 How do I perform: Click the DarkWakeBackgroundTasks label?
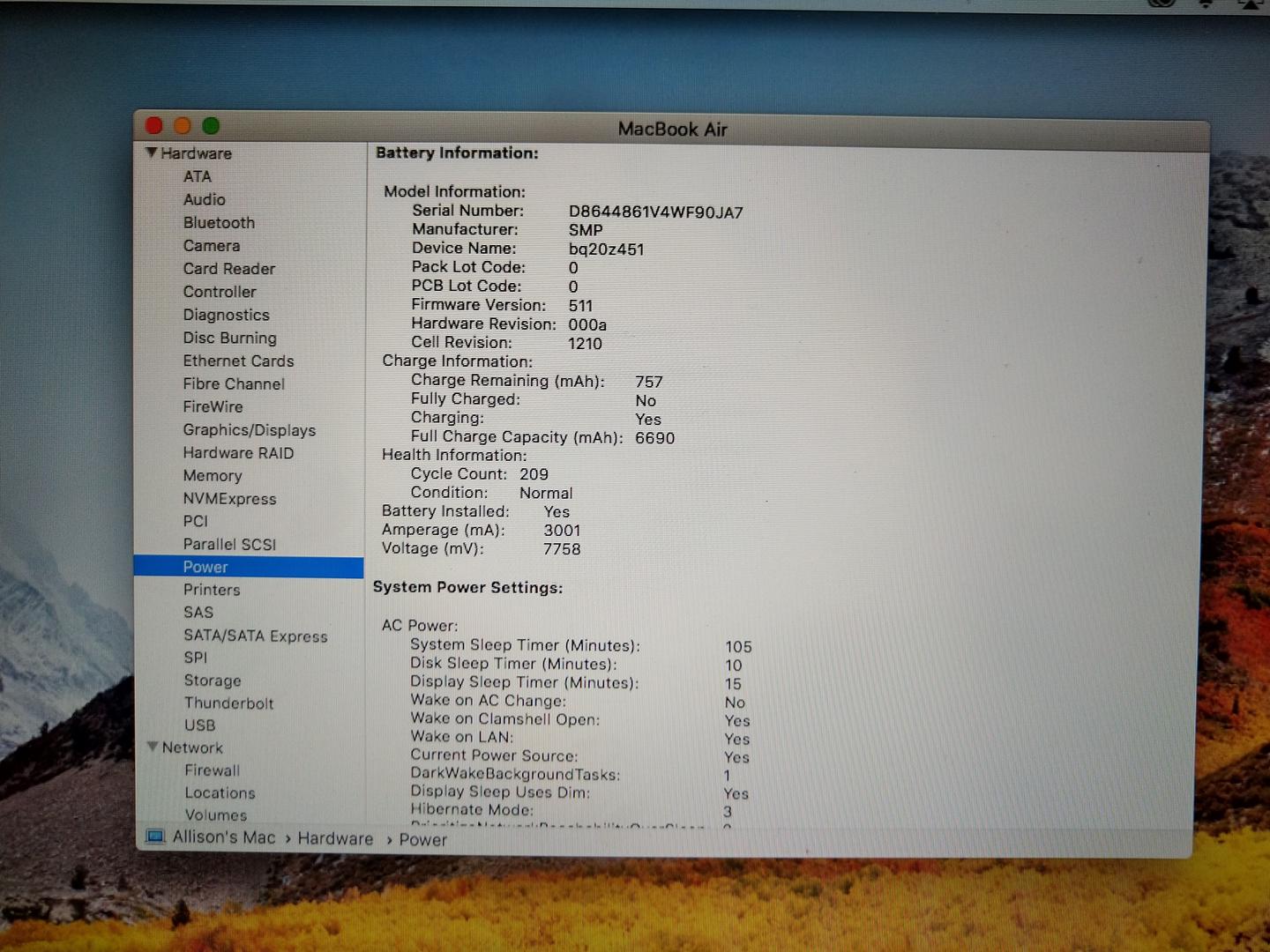(516, 774)
